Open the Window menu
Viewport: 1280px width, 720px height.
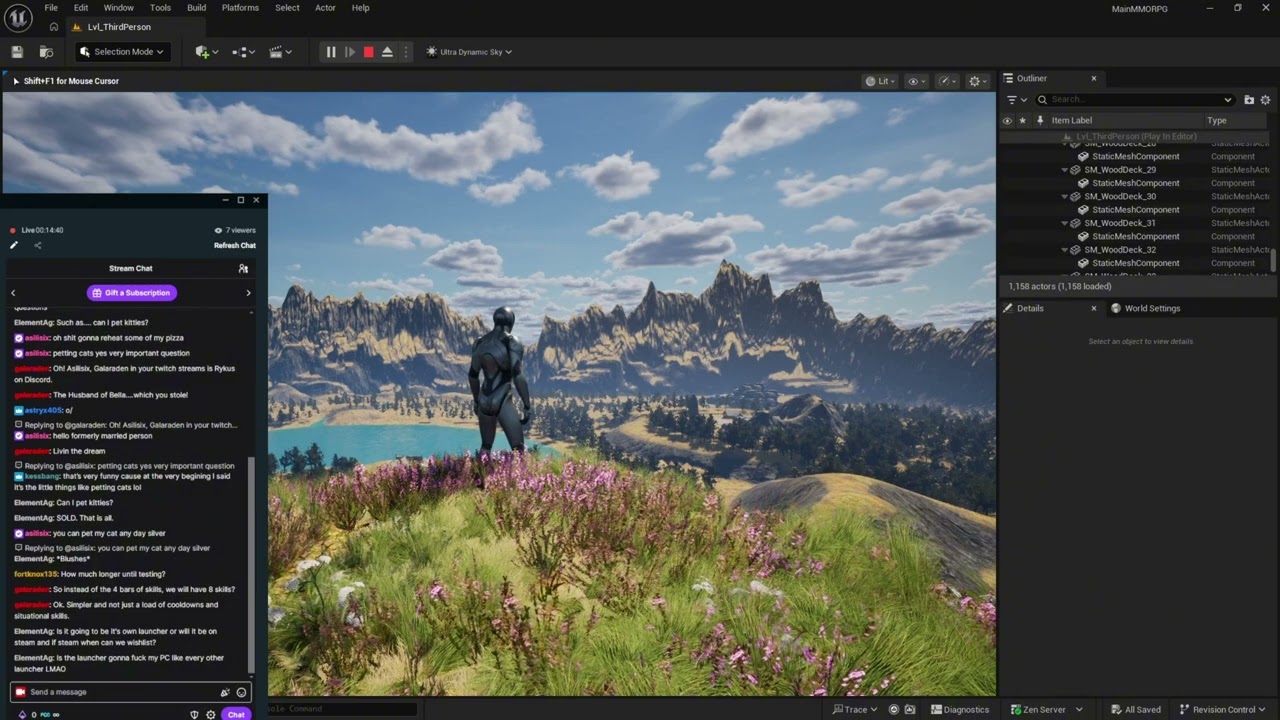[x=119, y=8]
